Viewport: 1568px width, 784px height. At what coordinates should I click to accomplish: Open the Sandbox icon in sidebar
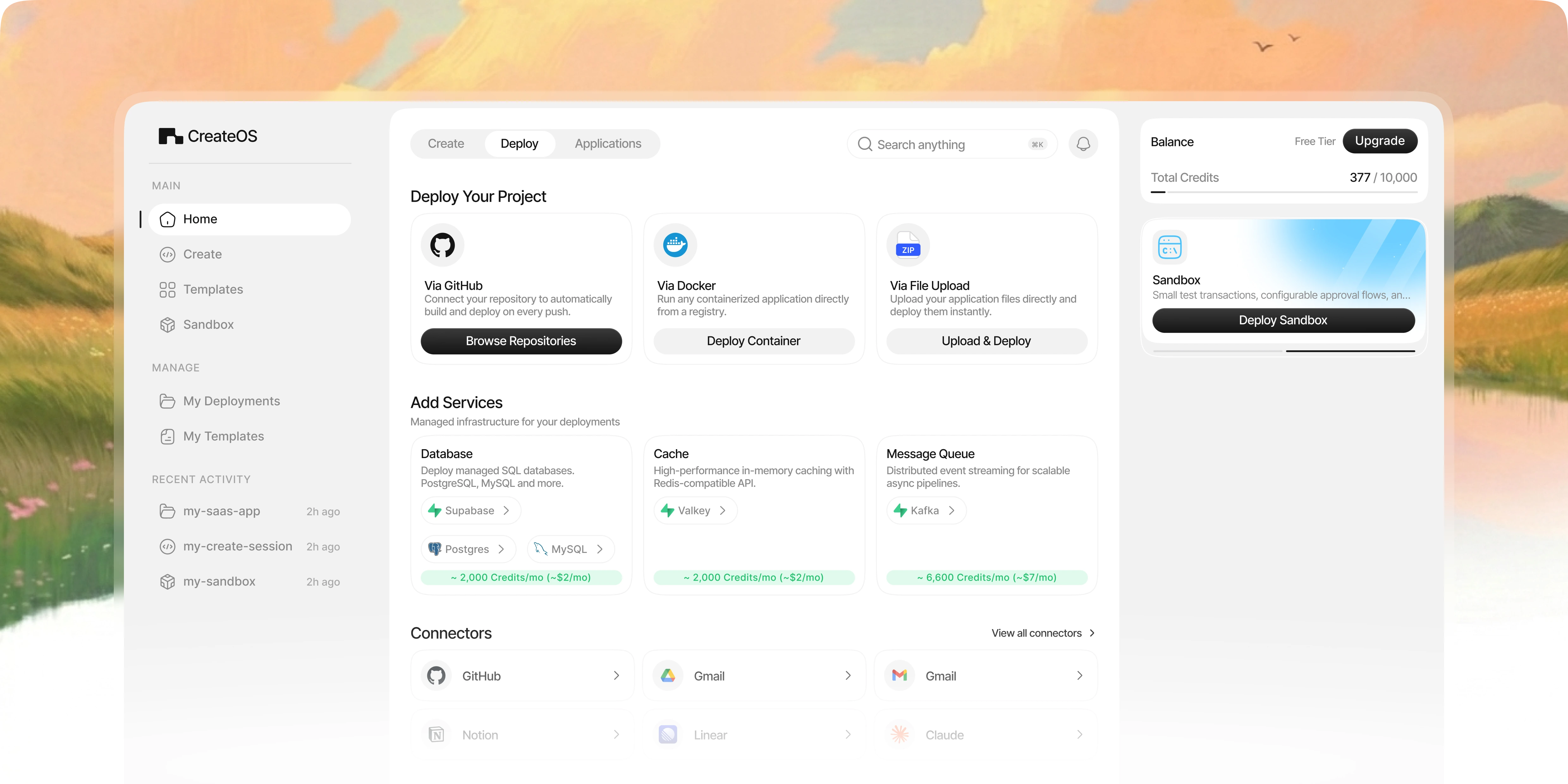coord(168,324)
